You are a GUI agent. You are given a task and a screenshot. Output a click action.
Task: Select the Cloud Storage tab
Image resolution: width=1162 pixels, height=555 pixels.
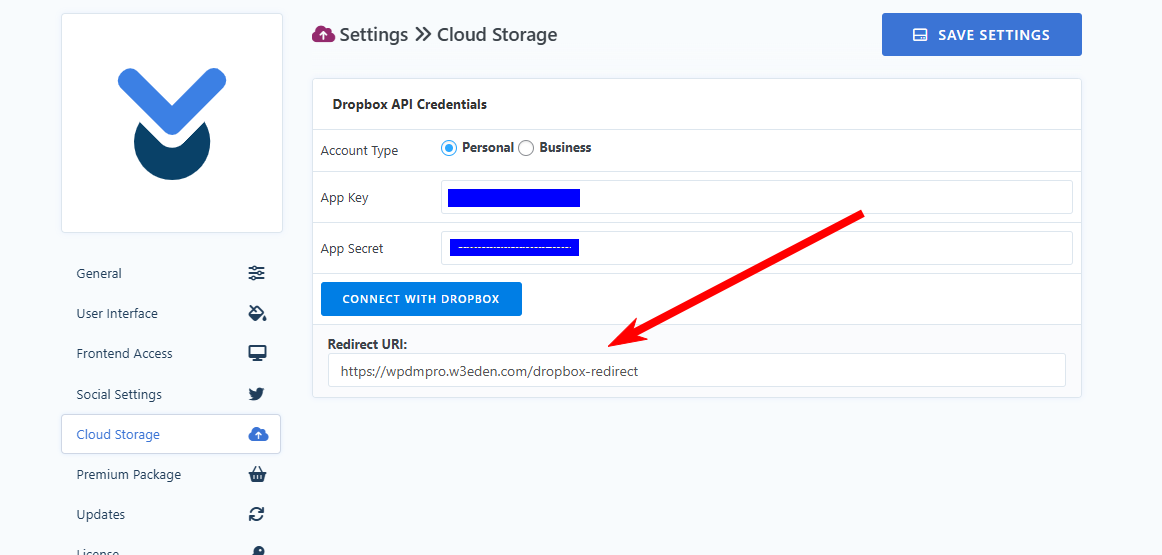(x=171, y=434)
